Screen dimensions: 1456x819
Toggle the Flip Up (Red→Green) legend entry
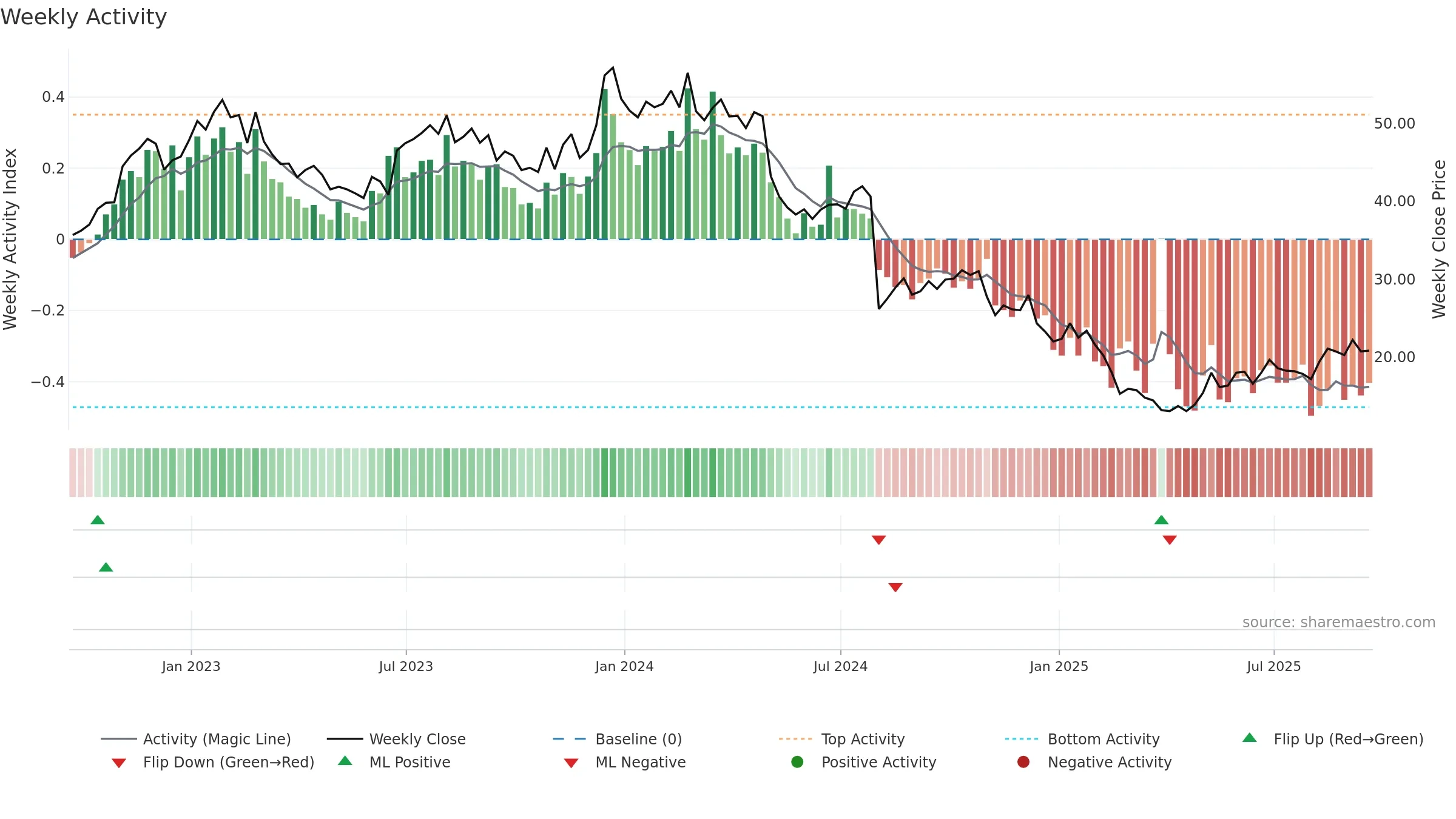[x=1333, y=739]
